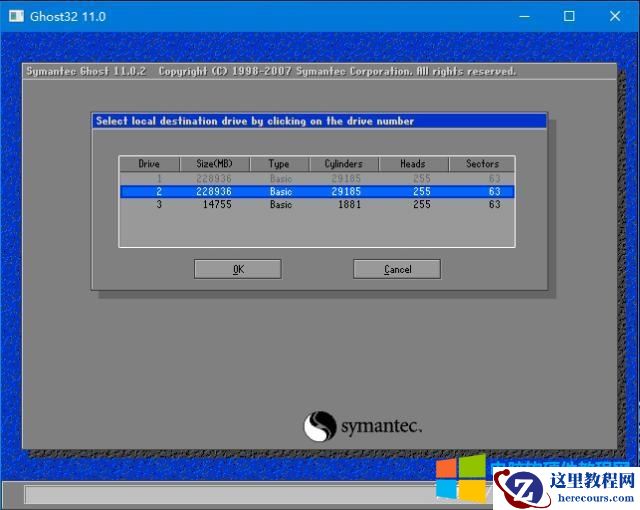Click the Ghost32 window title bar icon
Image resolution: width=640 pixels, height=510 pixels.
tap(16, 16)
